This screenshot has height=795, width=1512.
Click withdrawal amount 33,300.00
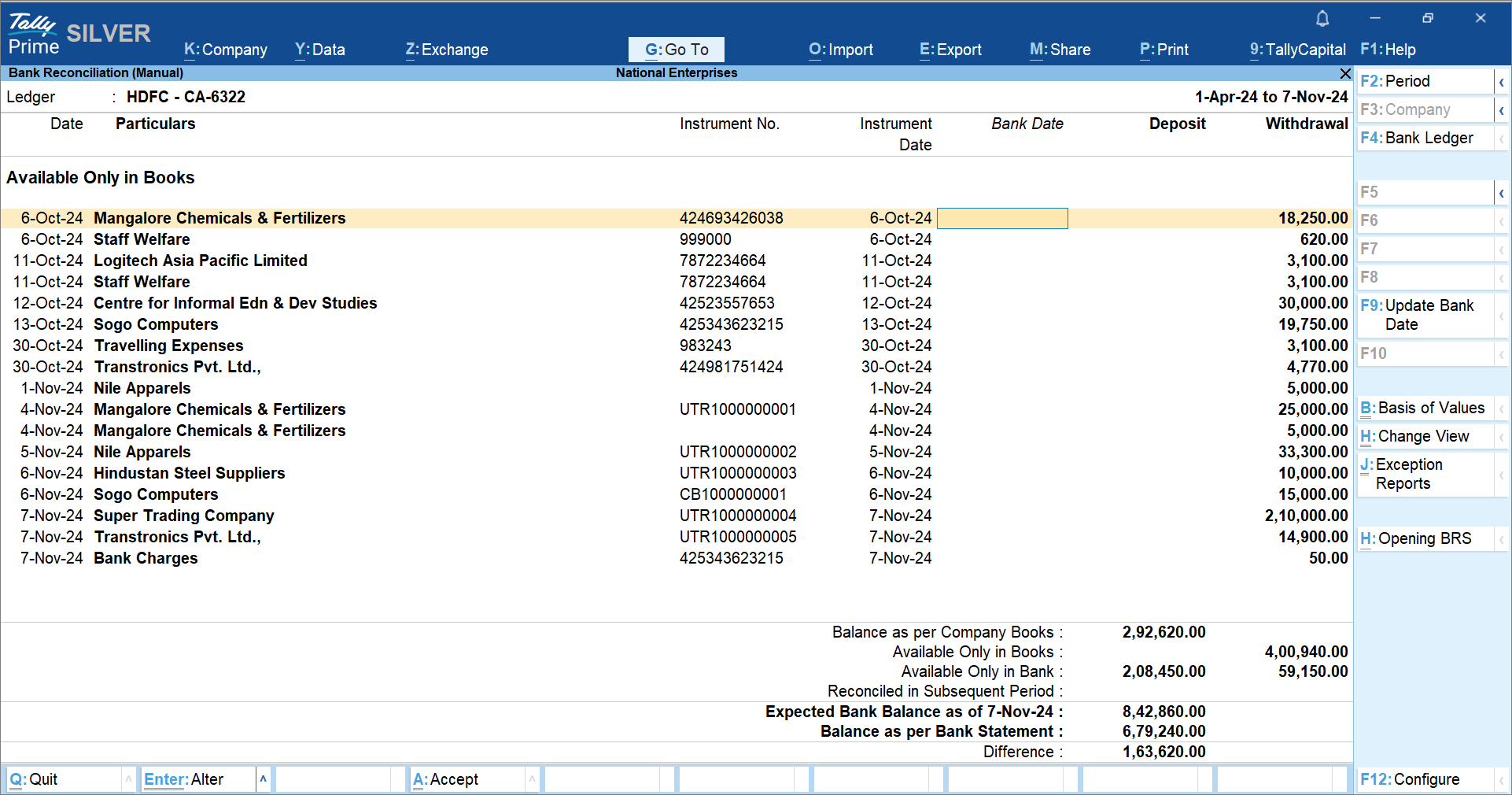[1313, 452]
